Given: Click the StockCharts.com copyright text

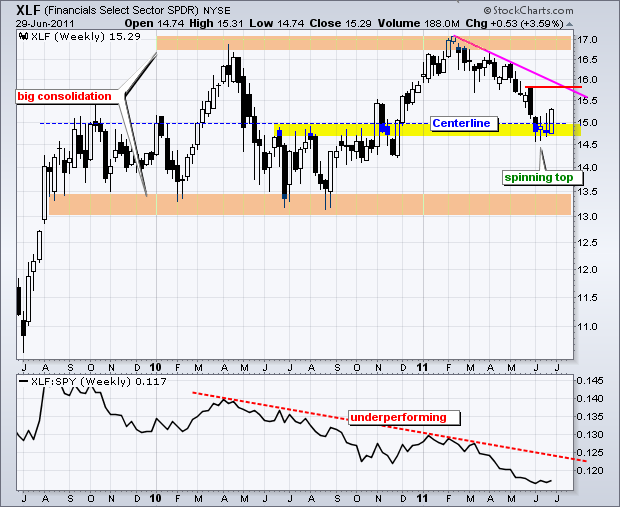Looking at the screenshot, I should pyautogui.click(x=528, y=10).
